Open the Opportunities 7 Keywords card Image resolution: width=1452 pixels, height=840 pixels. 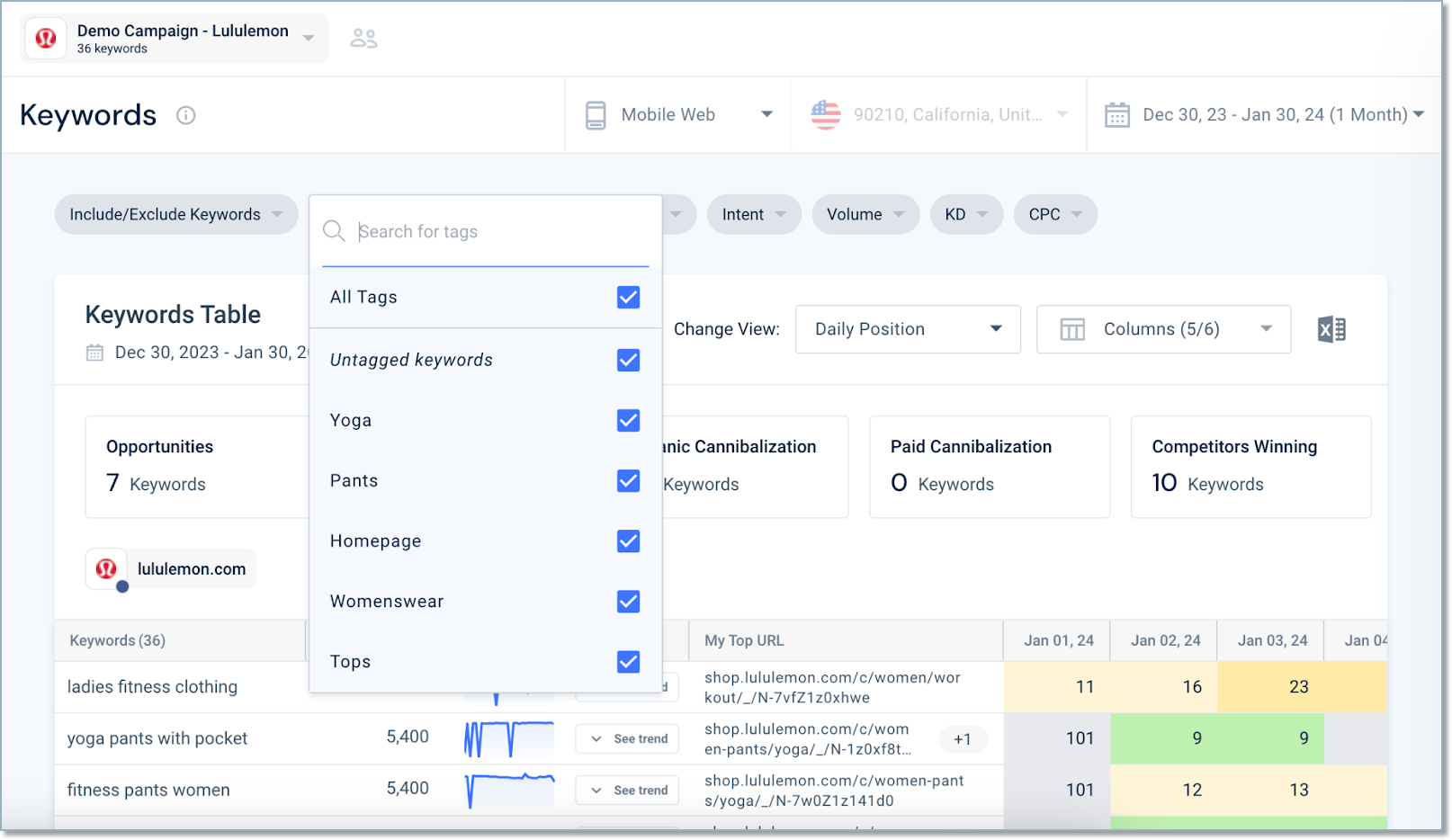point(196,466)
